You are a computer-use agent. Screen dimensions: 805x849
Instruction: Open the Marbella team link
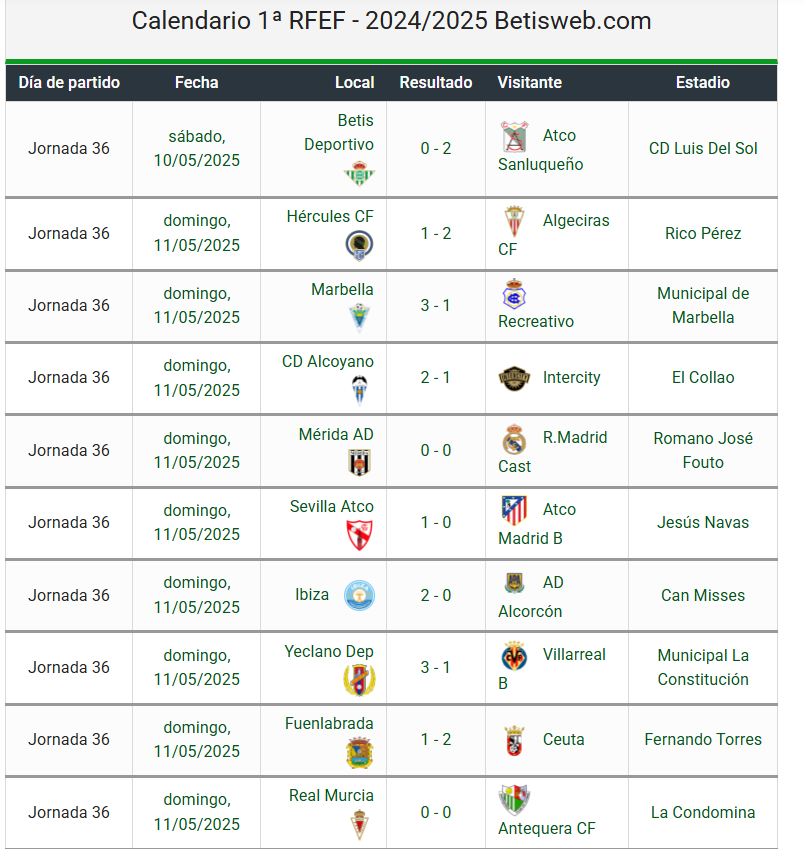pos(342,290)
